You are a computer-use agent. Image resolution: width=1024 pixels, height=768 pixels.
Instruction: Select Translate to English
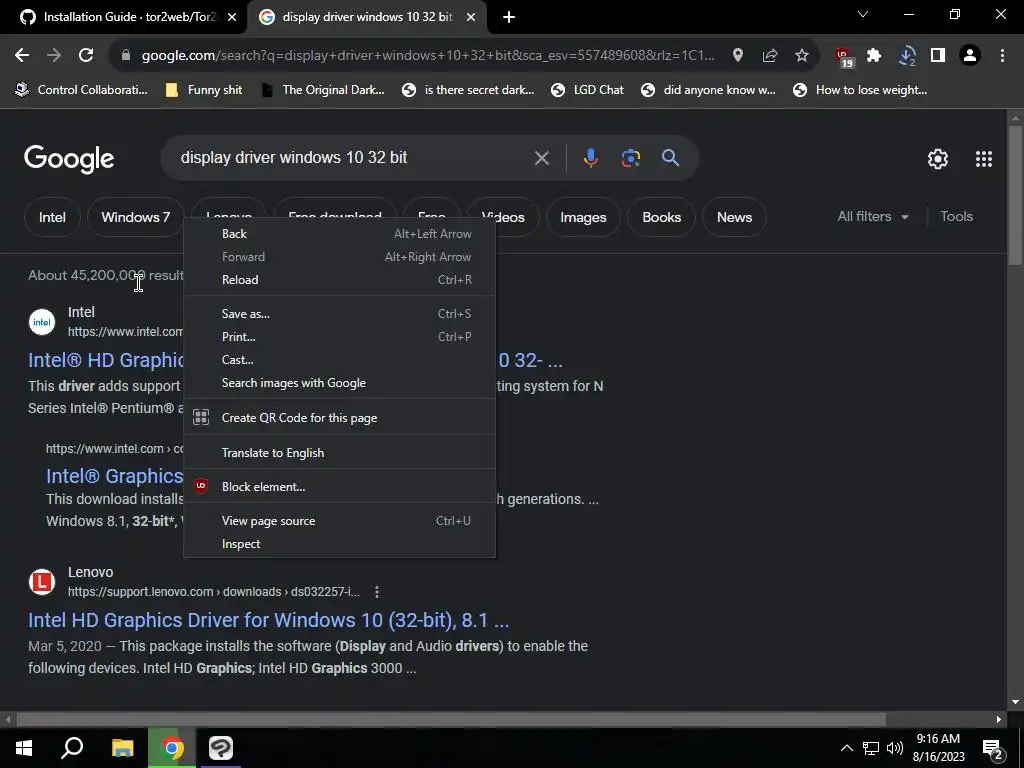point(339,453)
